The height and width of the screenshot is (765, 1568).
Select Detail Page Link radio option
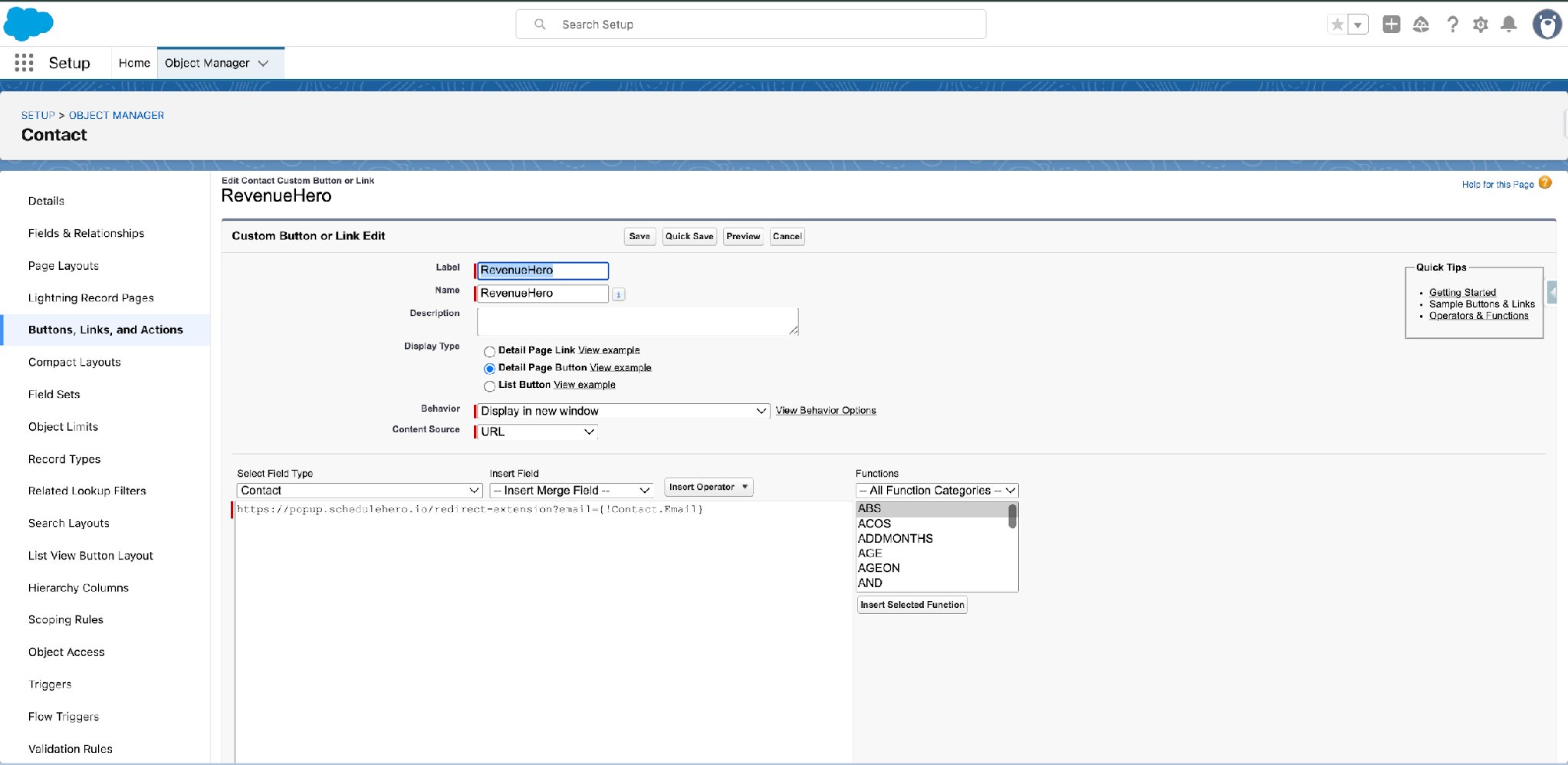tap(489, 352)
